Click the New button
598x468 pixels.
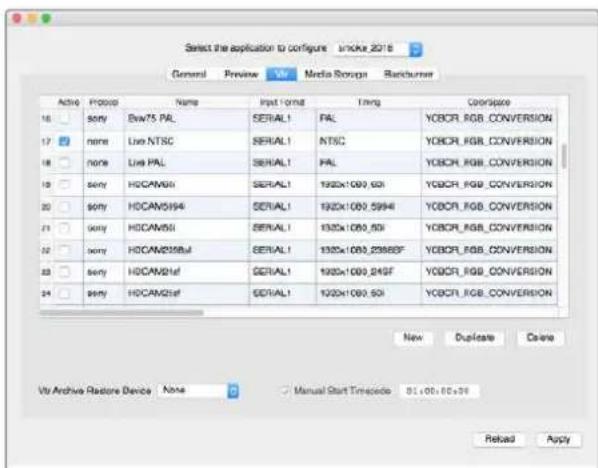(x=413, y=338)
